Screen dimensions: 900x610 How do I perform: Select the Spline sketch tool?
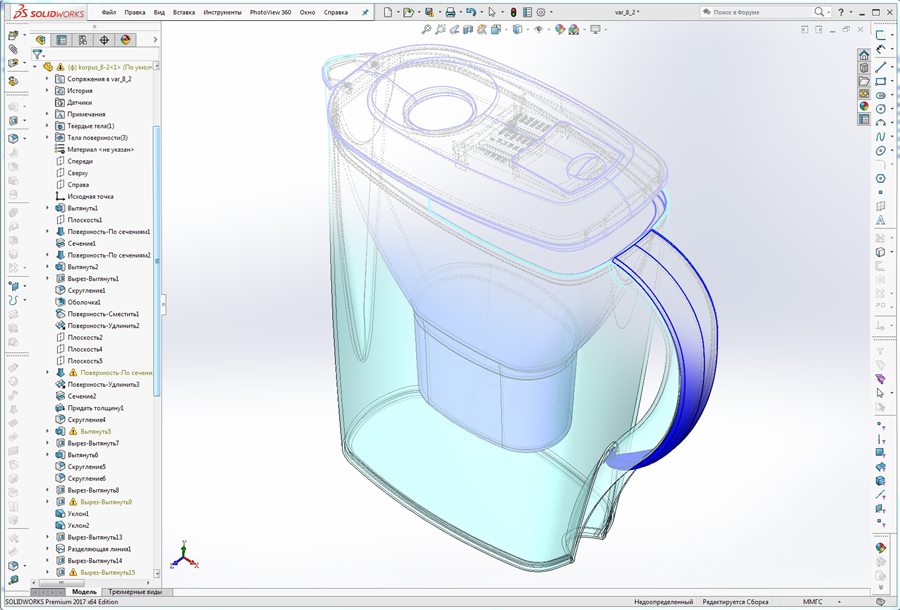coord(880,137)
